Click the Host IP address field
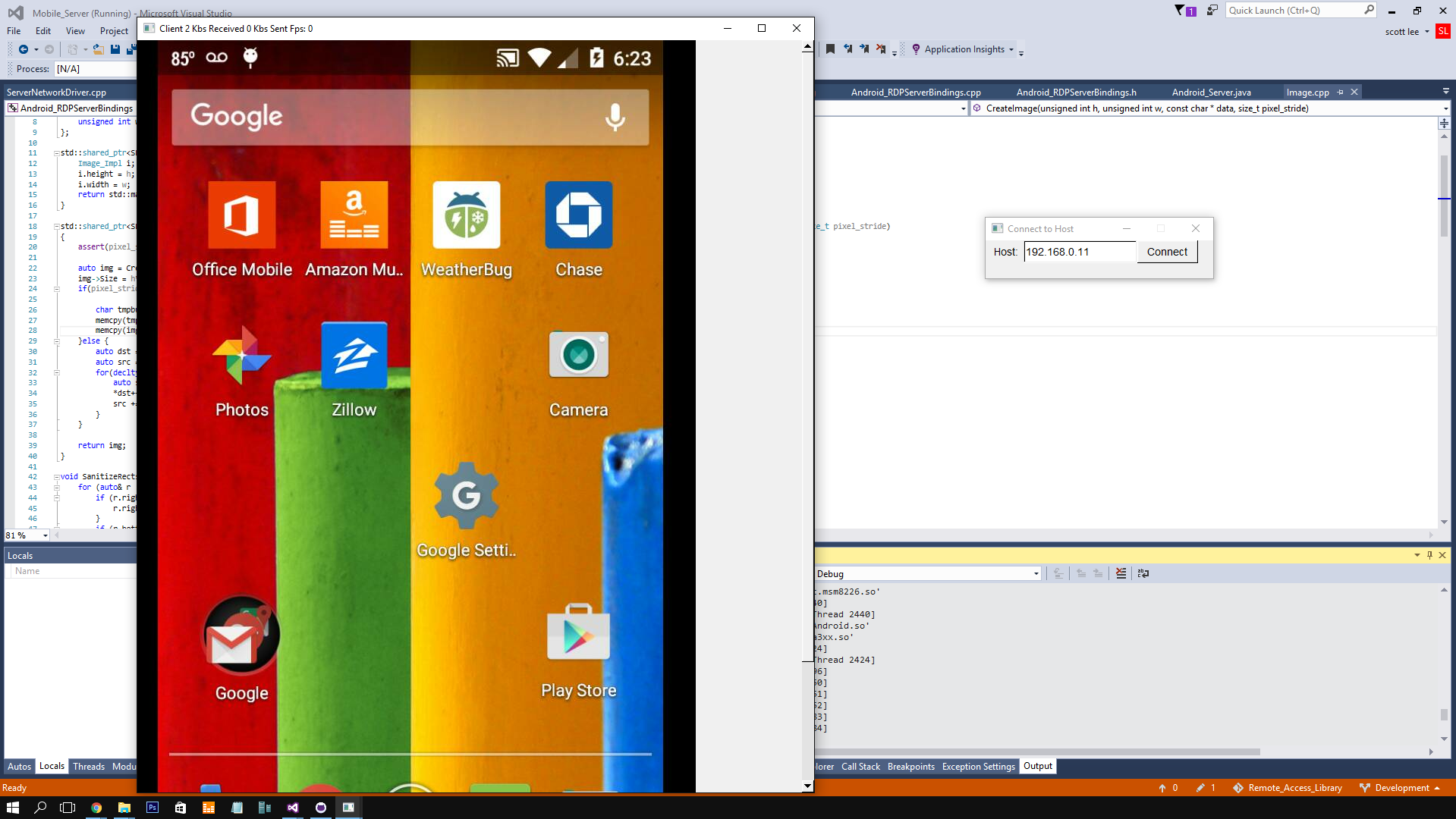 click(x=1079, y=252)
